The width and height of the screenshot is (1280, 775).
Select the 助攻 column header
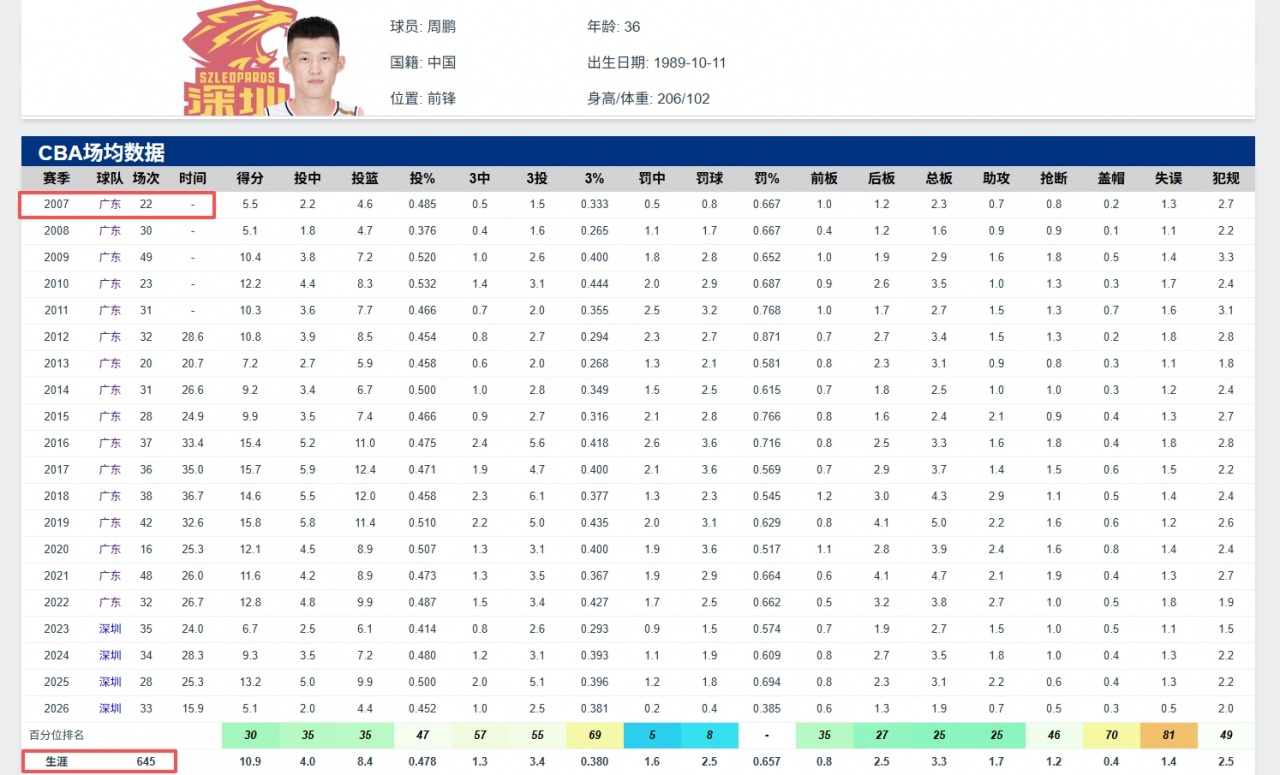point(996,178)
